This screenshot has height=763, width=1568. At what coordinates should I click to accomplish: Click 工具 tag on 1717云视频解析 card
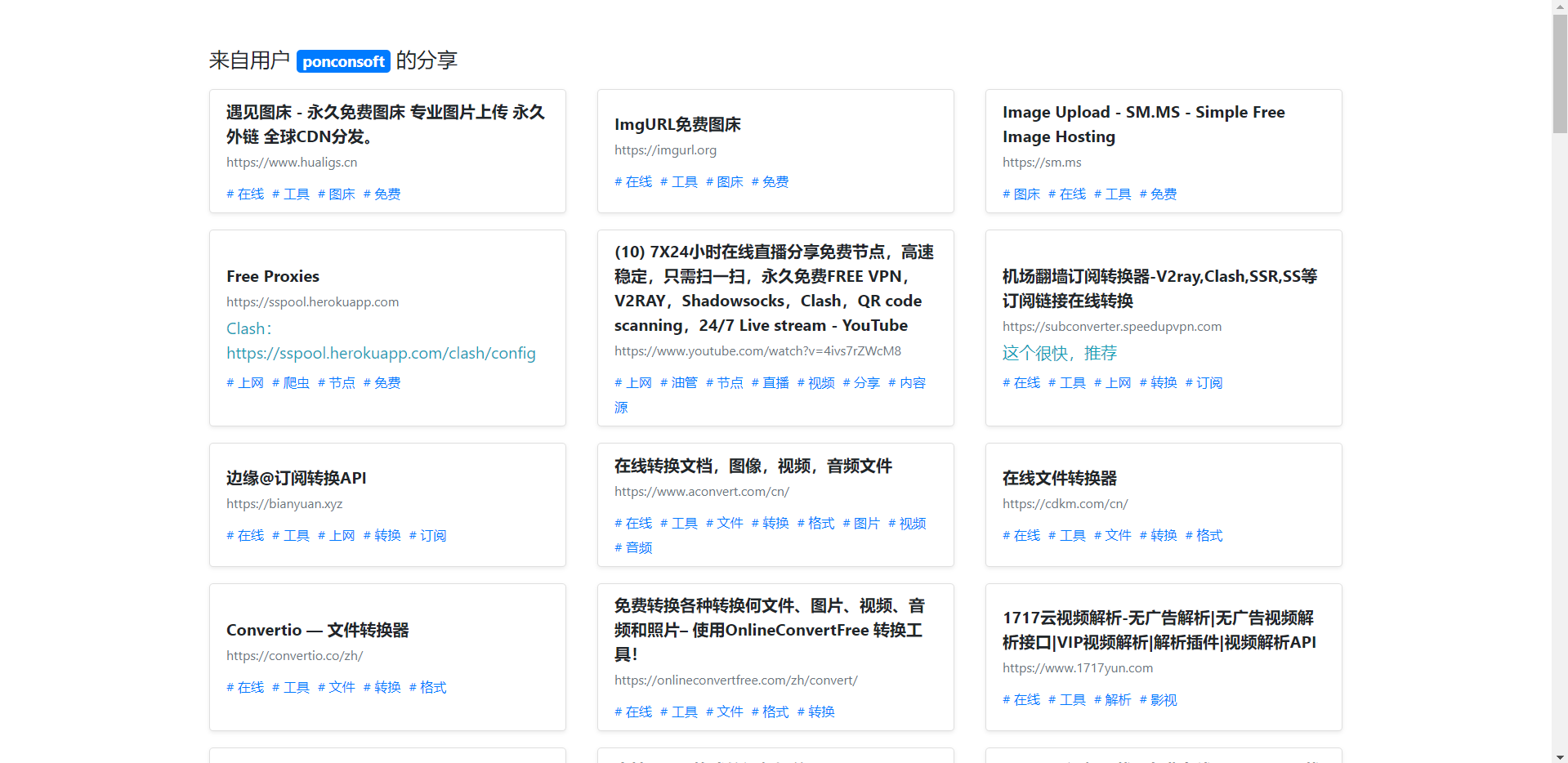coord(1067,699)
